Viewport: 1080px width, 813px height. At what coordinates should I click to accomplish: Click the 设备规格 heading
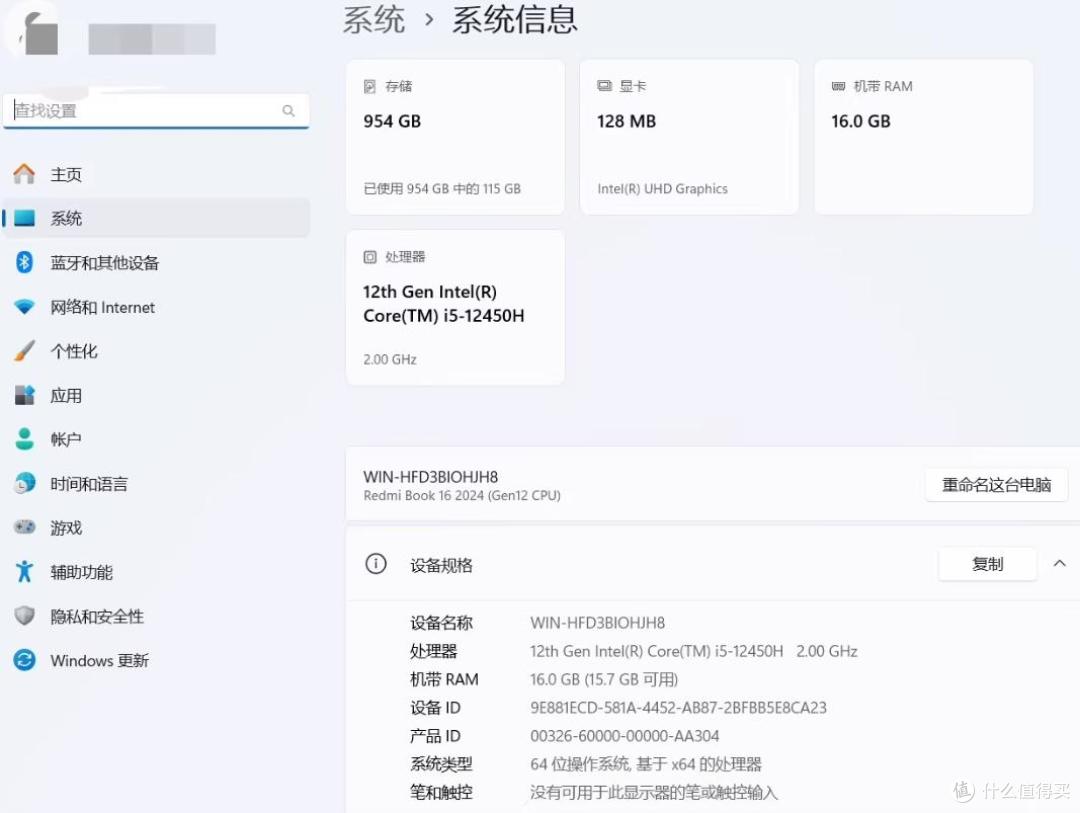tap(442, 565)
